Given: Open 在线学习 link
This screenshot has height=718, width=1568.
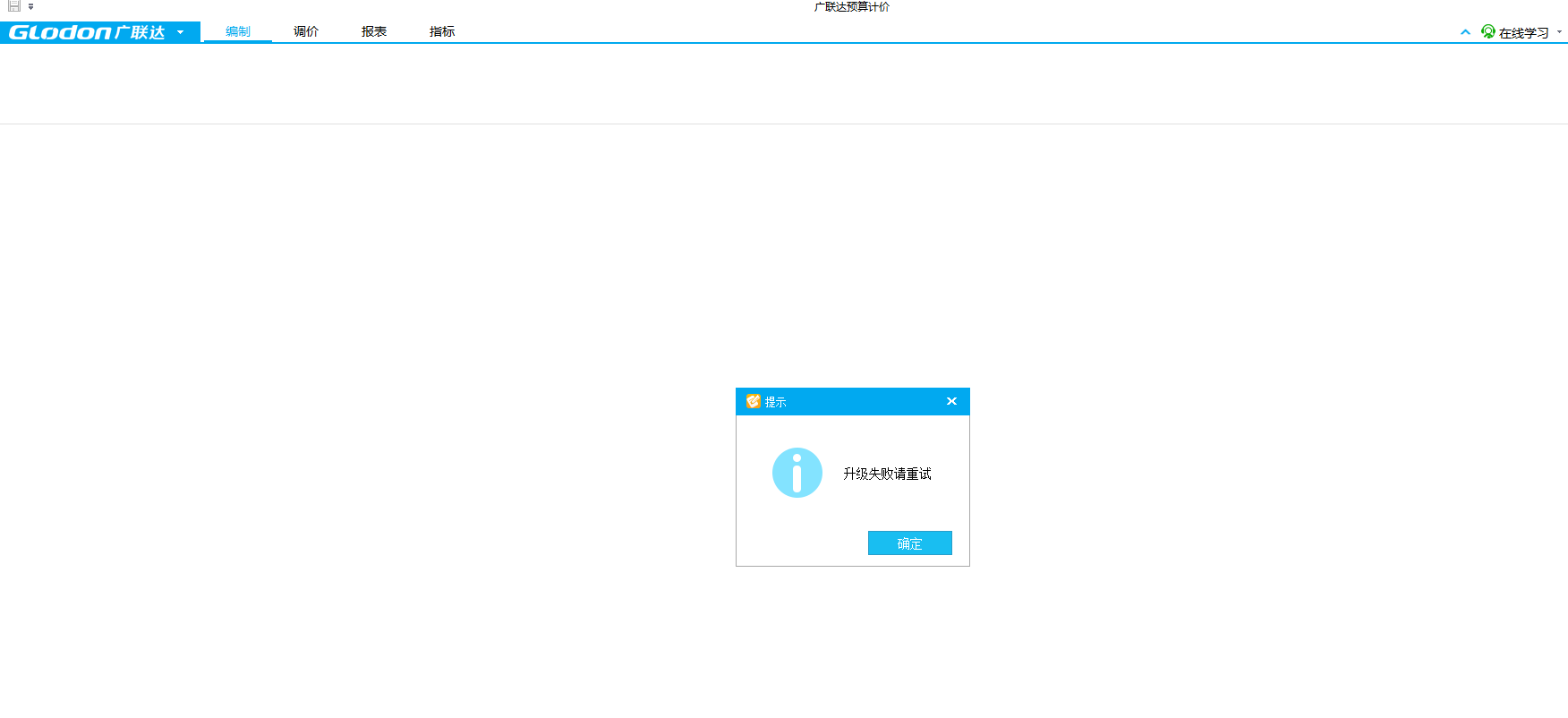Looking at the screenshot, I should (x=1523, y=33).
